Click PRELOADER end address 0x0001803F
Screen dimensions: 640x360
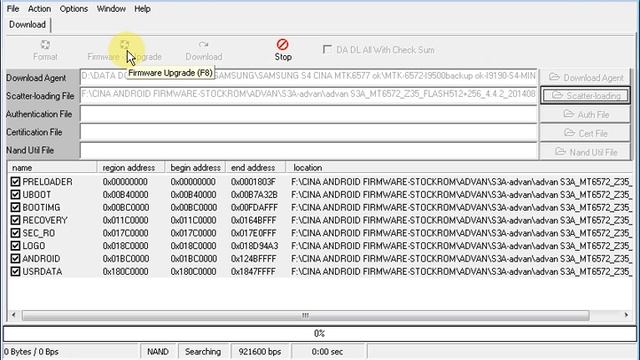click(x=253, y=182)
